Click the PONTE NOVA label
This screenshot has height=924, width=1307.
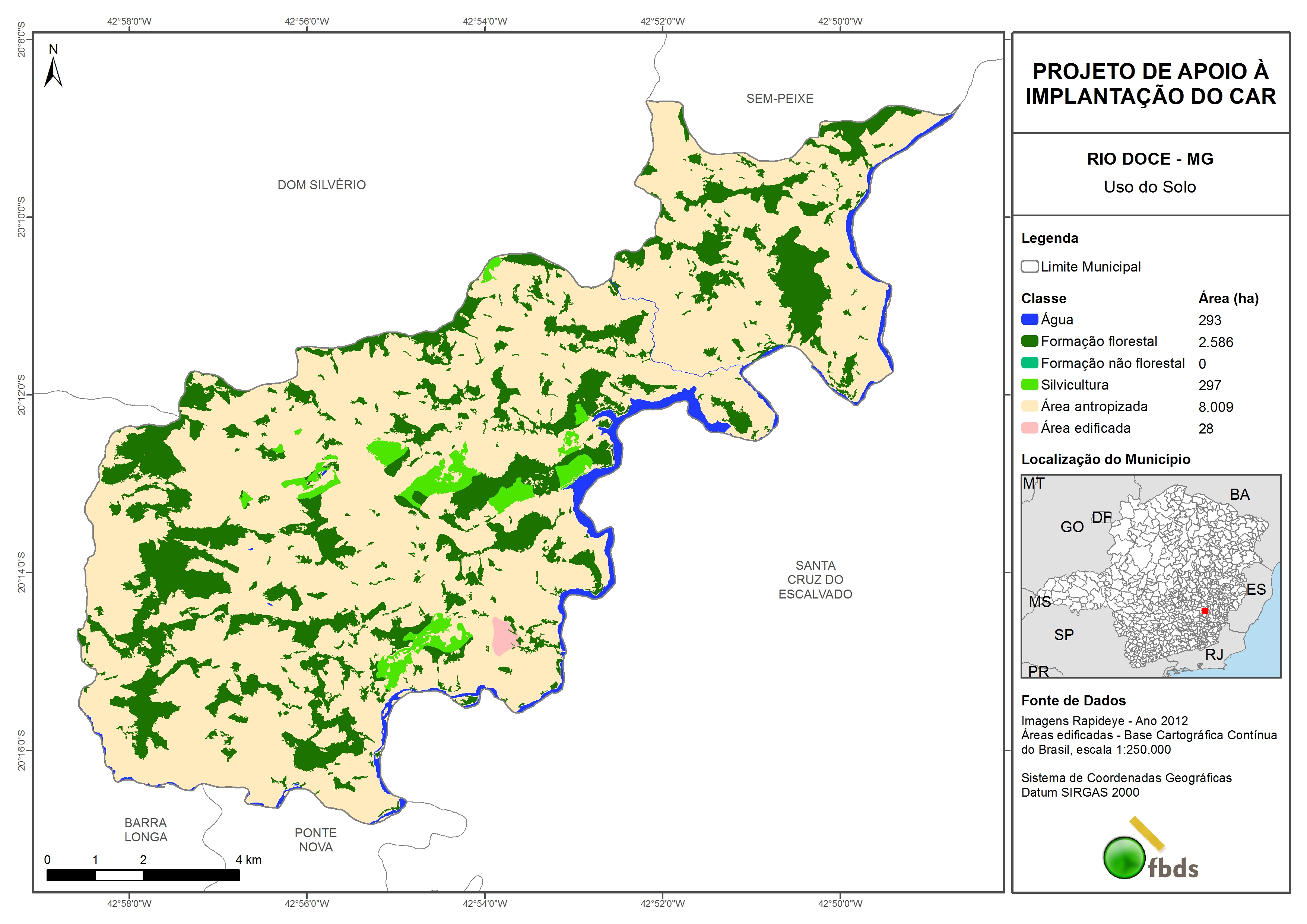(315, 840)
